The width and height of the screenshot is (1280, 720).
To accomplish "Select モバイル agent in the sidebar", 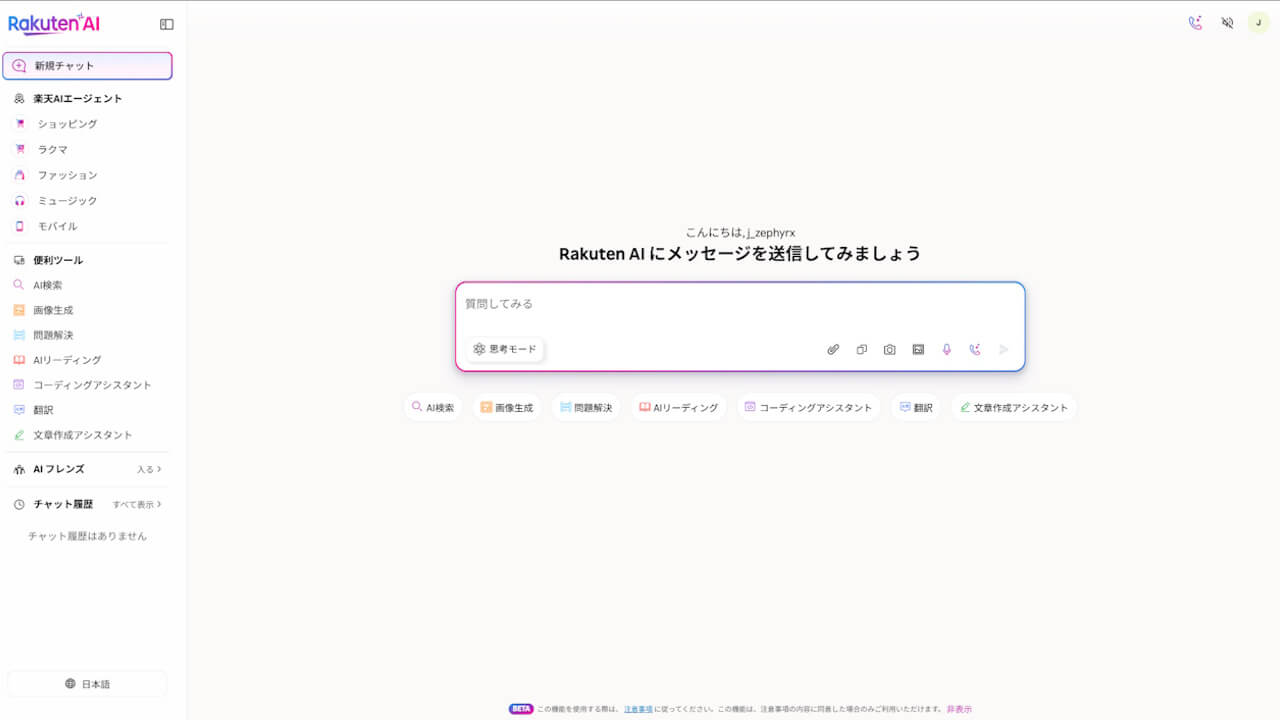I will (x=57, y=226).
